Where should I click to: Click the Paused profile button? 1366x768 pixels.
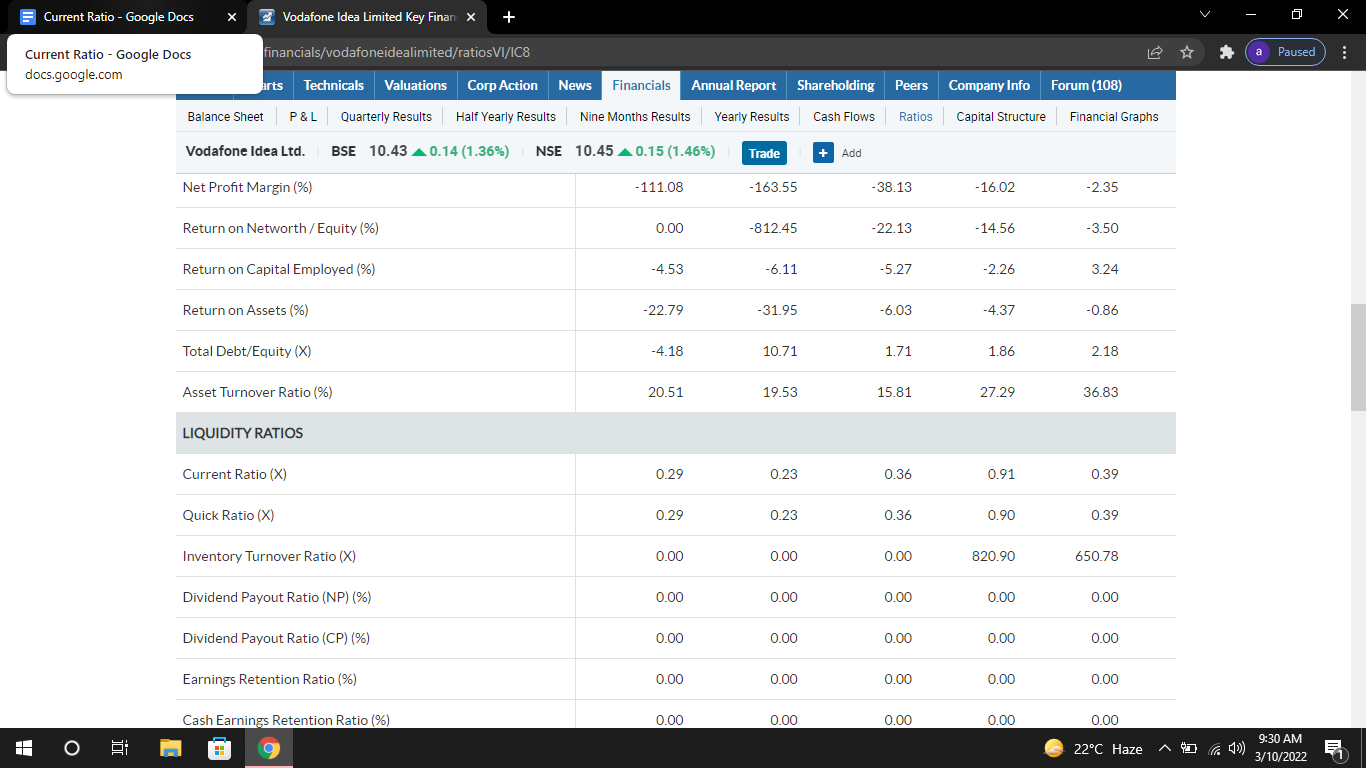point(1285,52)
